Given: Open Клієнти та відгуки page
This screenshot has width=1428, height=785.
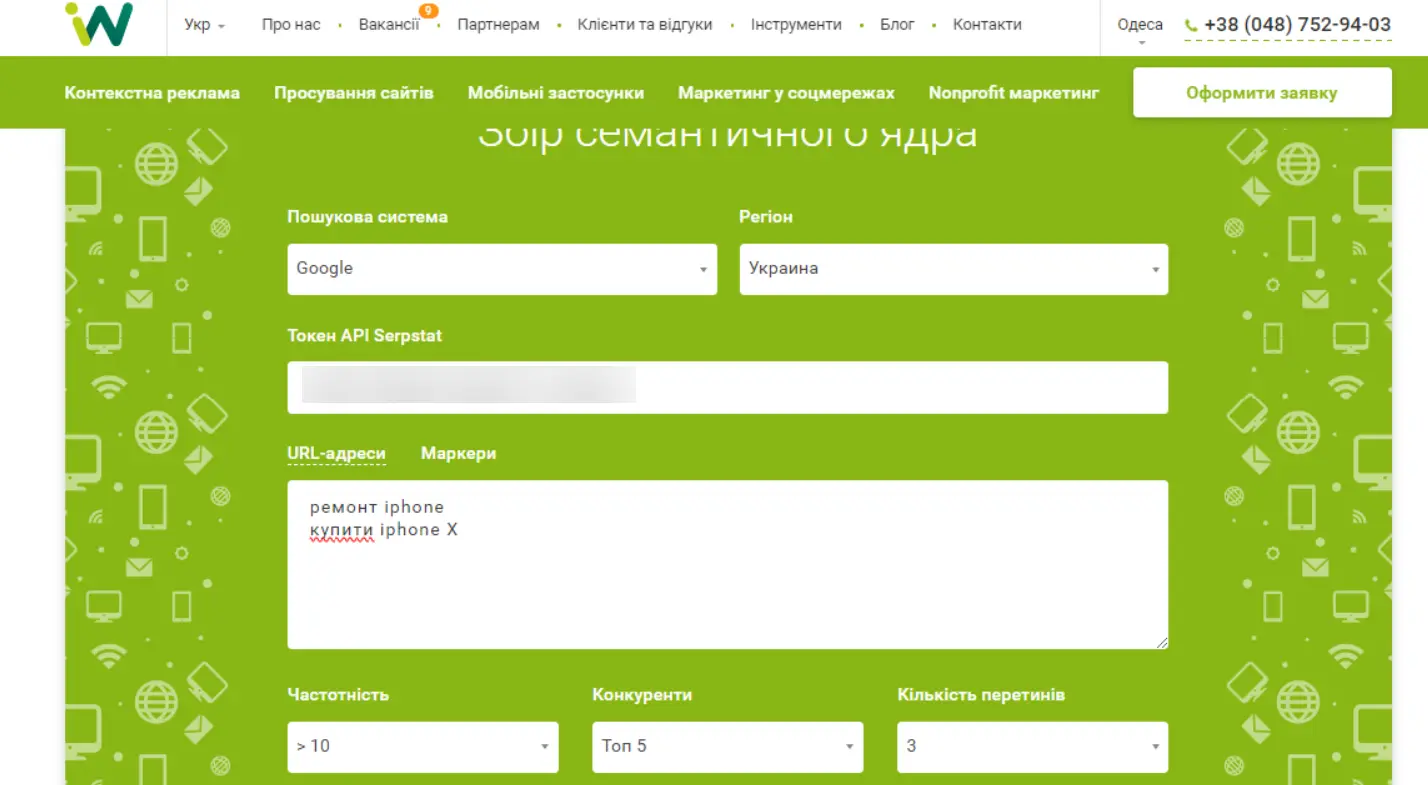Looking at the screenshot, I should (645, 25).
